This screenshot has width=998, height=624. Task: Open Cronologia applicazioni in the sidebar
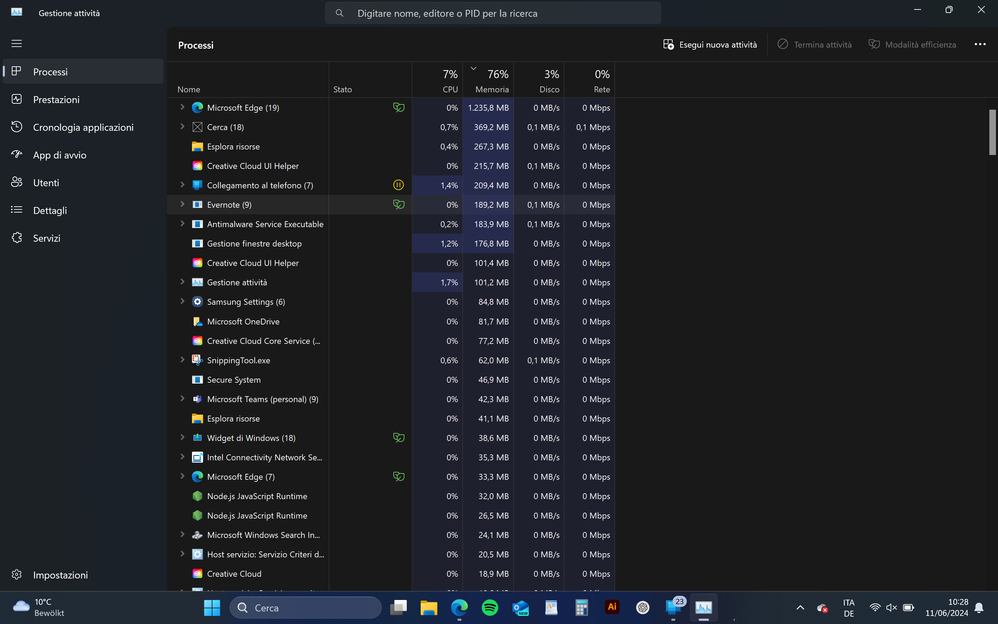click(83, 127)
